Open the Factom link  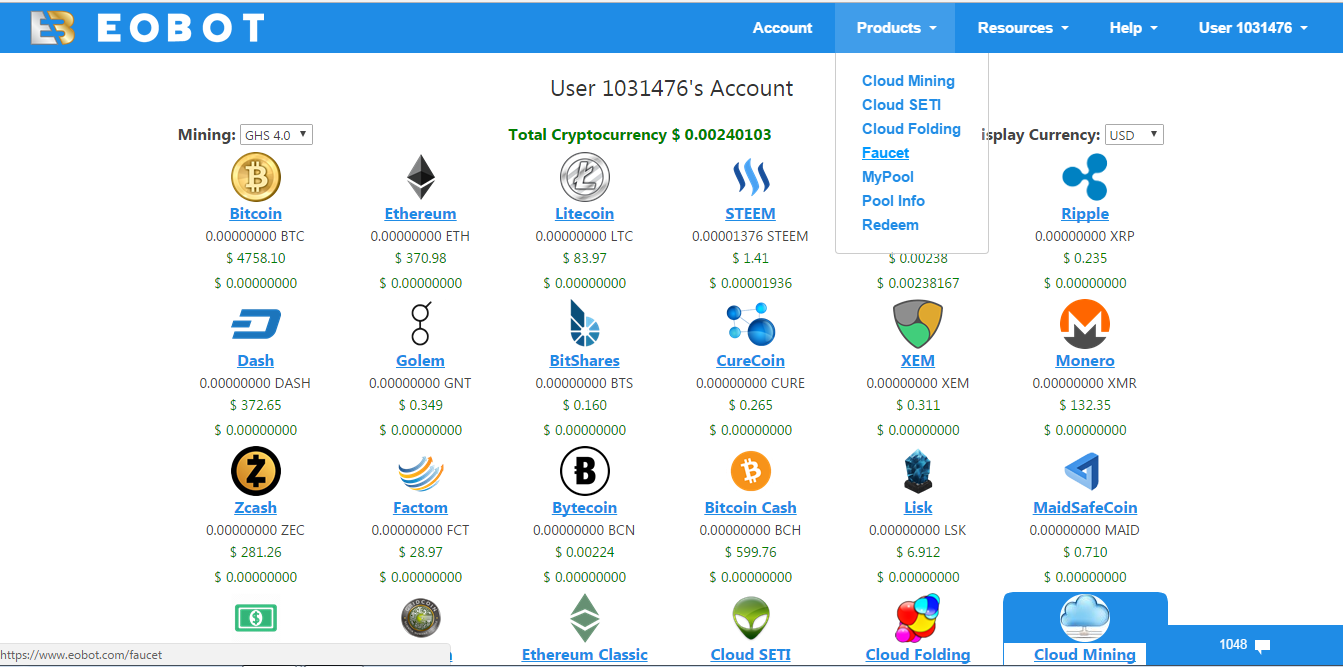tap(421, 508)
